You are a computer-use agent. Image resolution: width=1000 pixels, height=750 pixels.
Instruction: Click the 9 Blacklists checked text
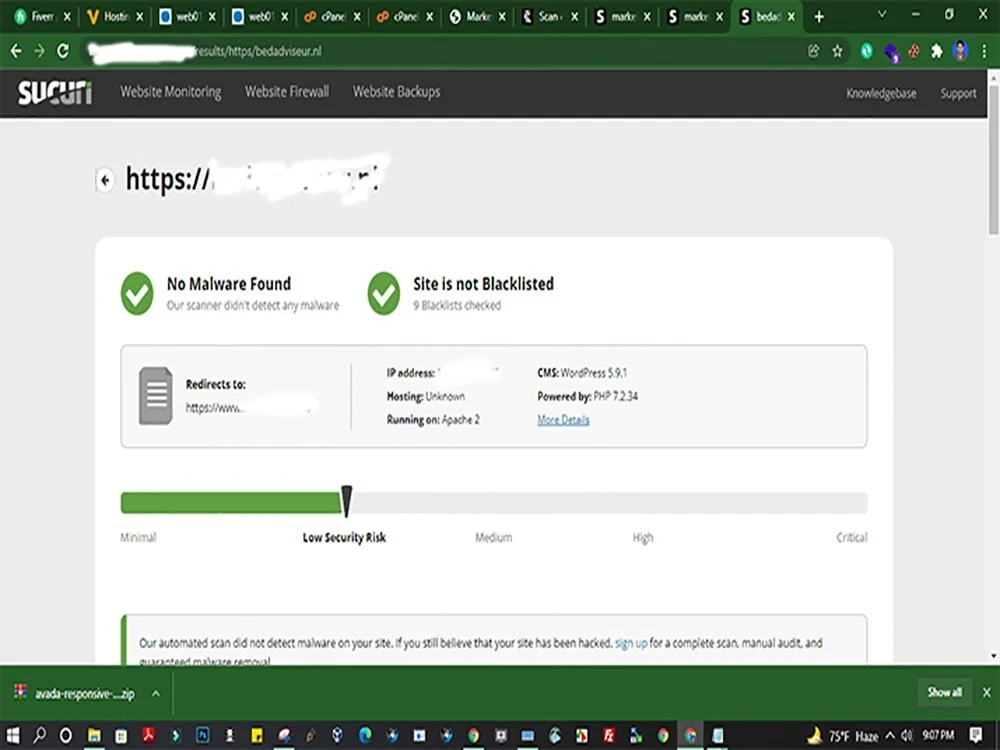457,305
